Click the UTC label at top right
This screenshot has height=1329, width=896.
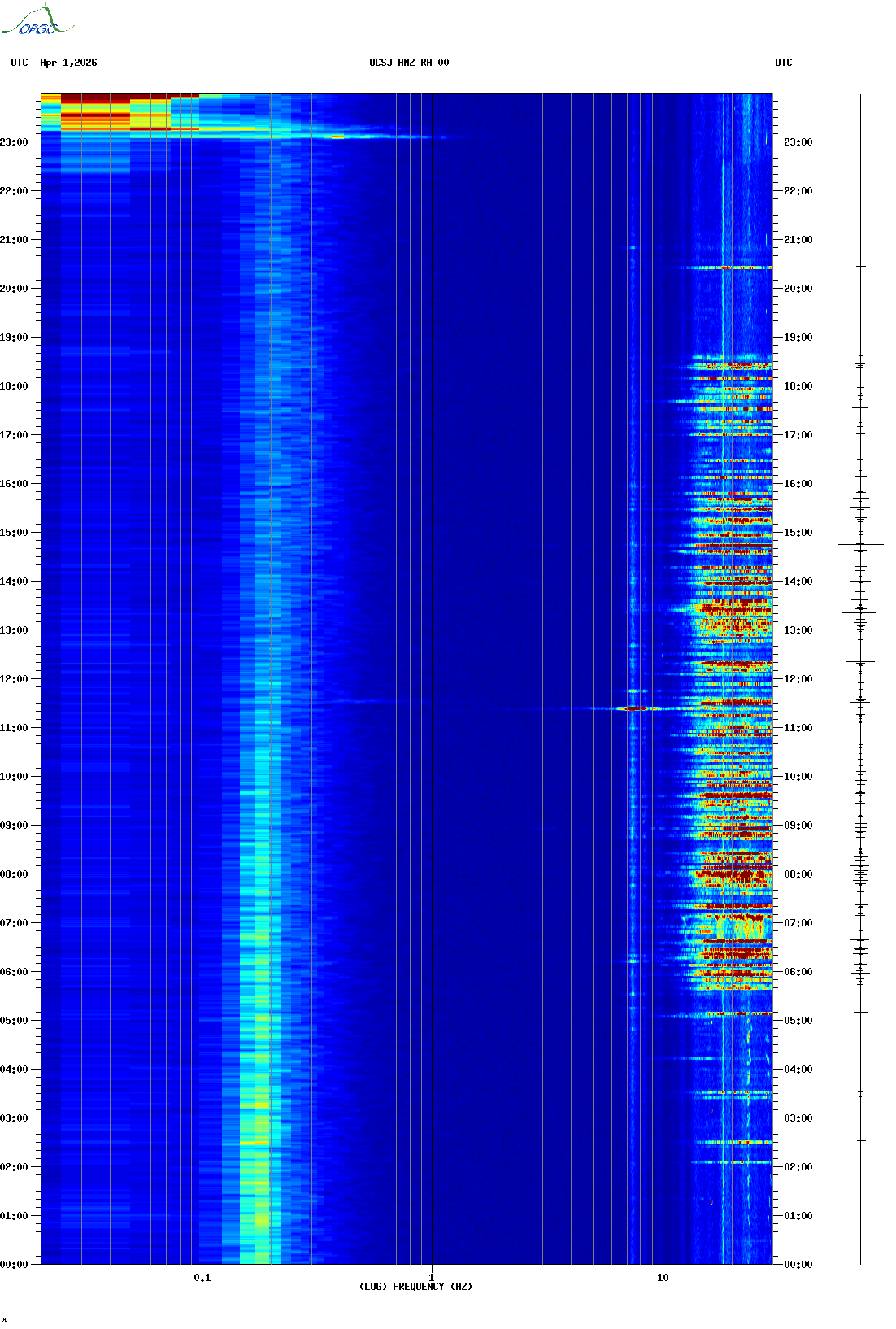pyautogui.click(x=783, y=63)
